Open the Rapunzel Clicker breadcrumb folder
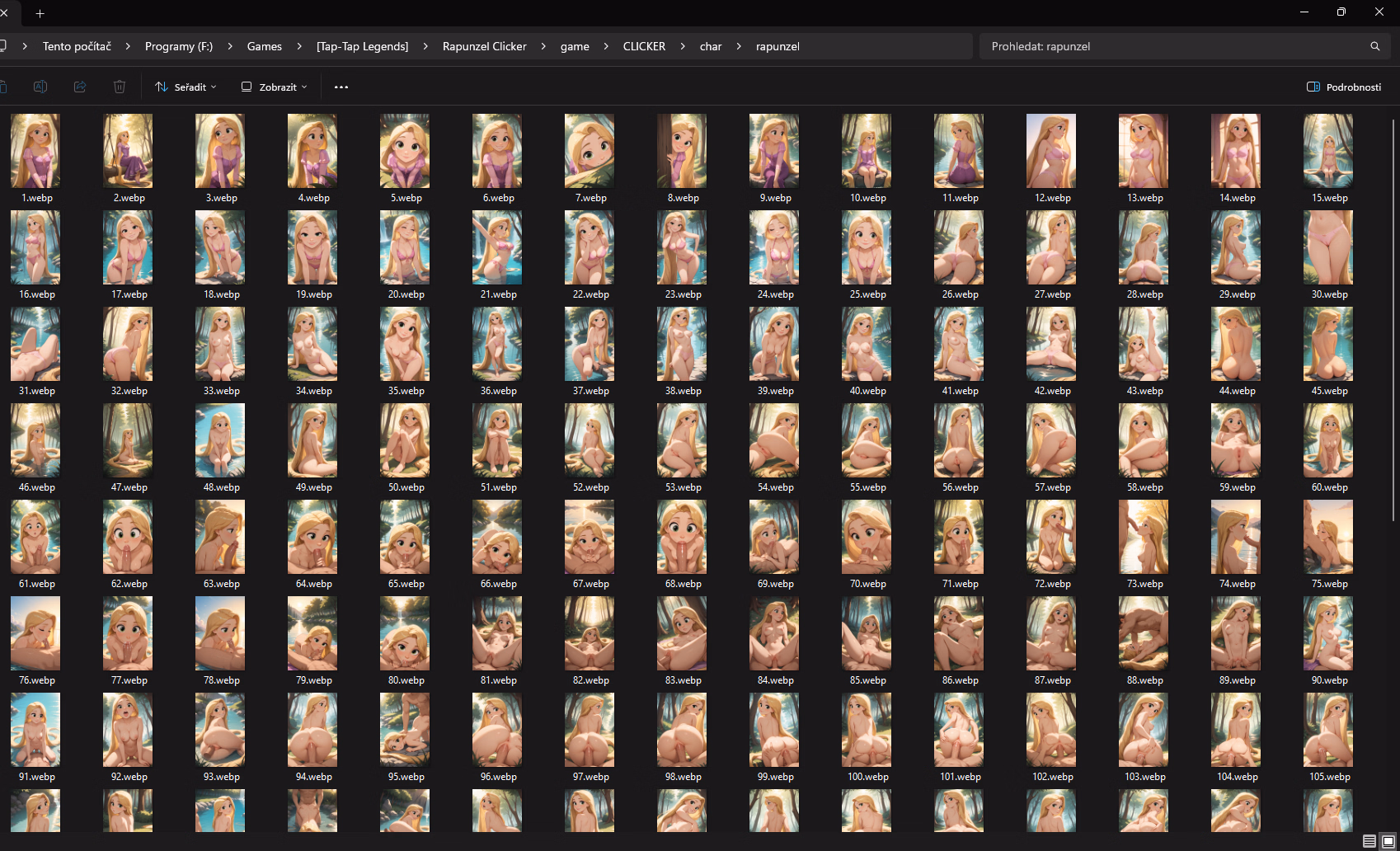 tap(485, 46)
